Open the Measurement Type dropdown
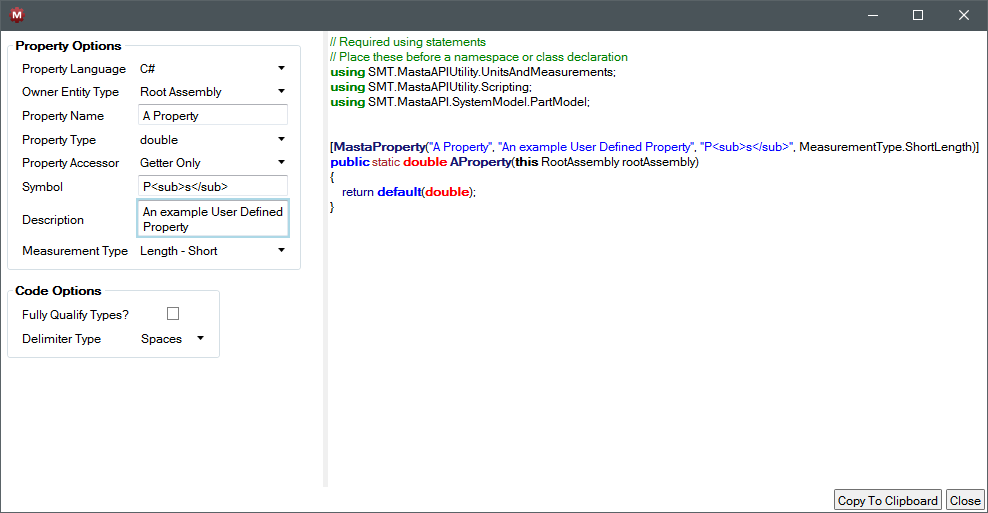 (x=212, y=250)
